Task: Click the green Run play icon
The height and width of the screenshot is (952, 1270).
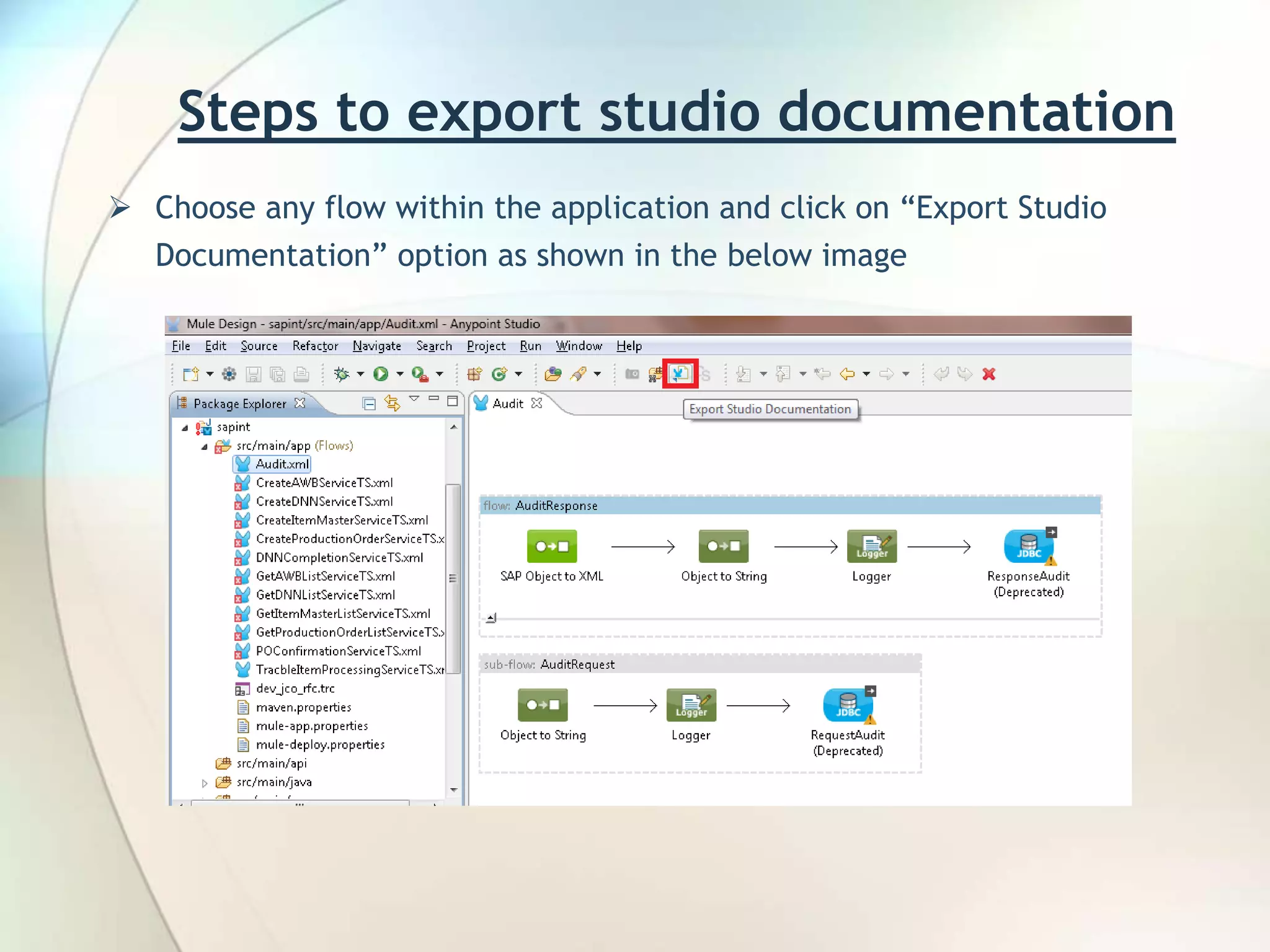Action: point(381,374)
